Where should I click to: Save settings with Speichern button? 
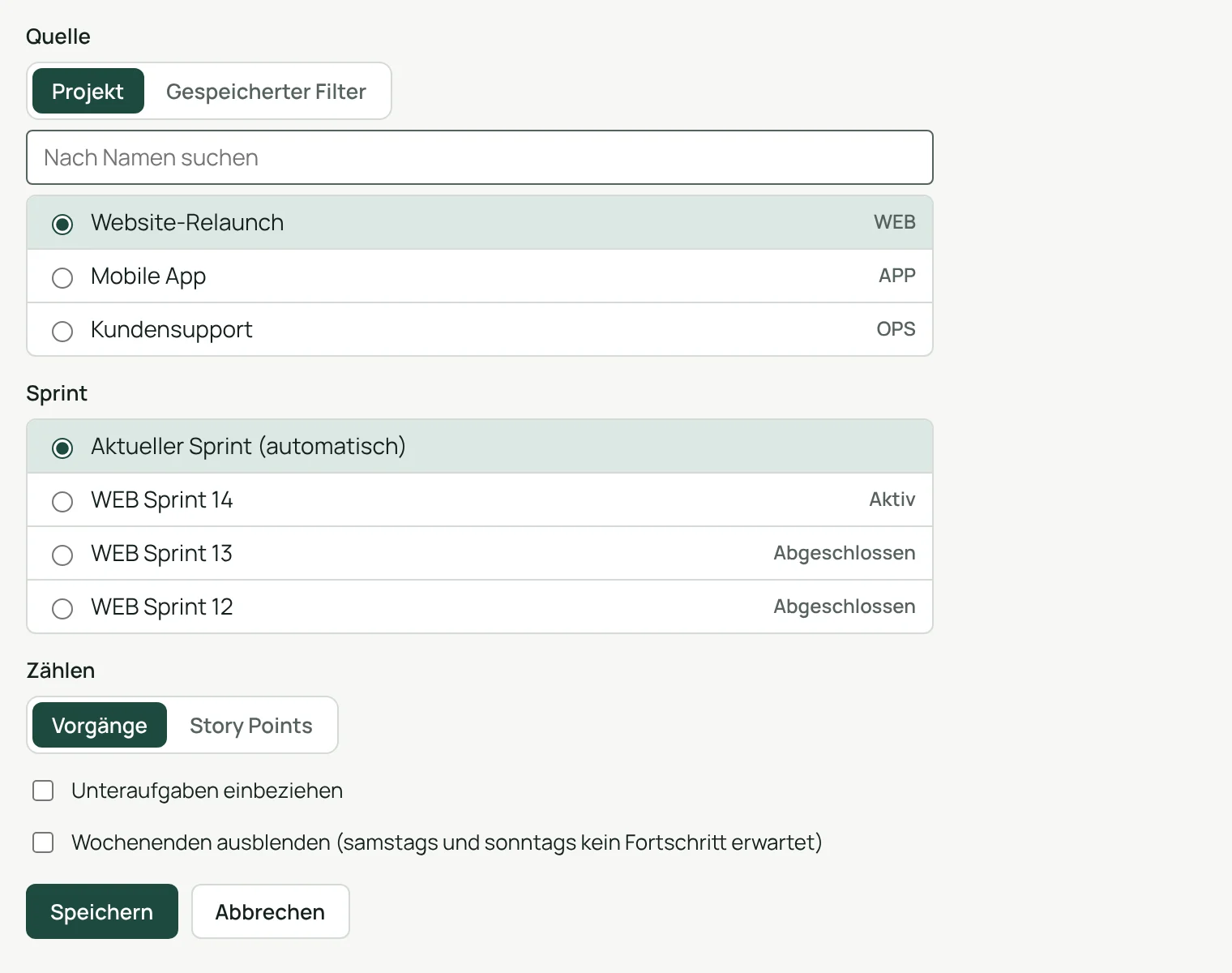coord(102,911)
